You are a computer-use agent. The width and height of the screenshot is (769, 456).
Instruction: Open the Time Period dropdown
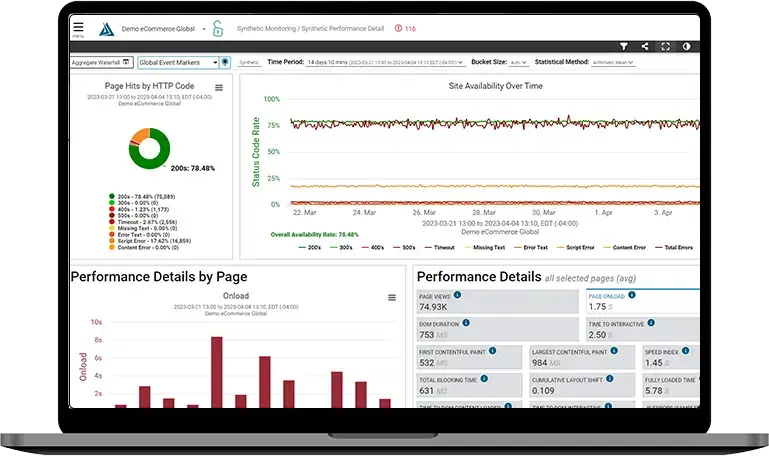pos(385,62)
